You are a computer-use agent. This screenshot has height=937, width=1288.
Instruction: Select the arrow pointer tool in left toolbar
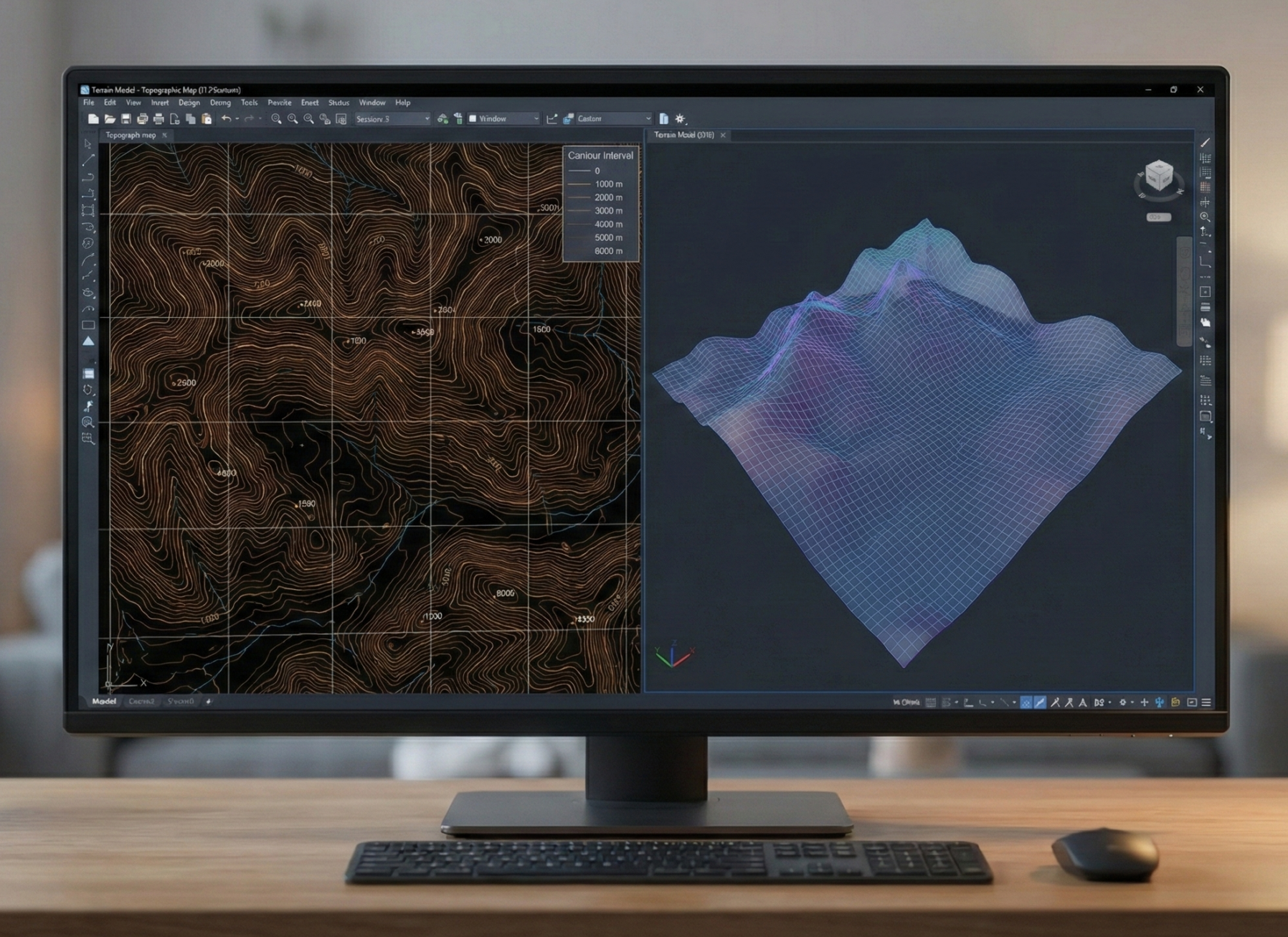tap(88, 143)
